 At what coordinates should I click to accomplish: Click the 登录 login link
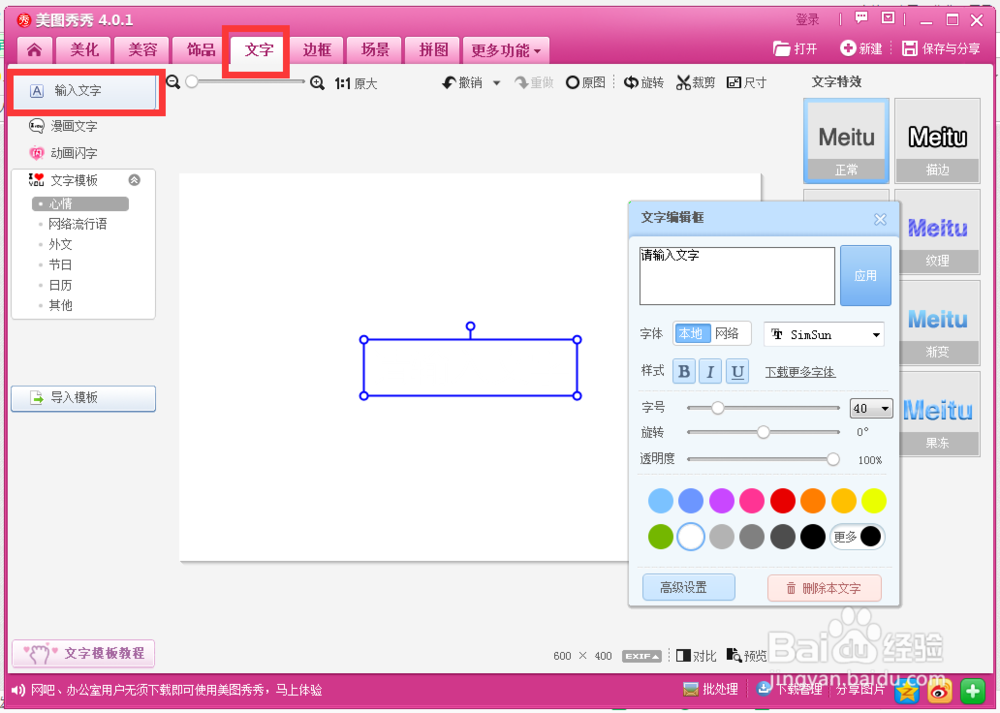[807, 20]
